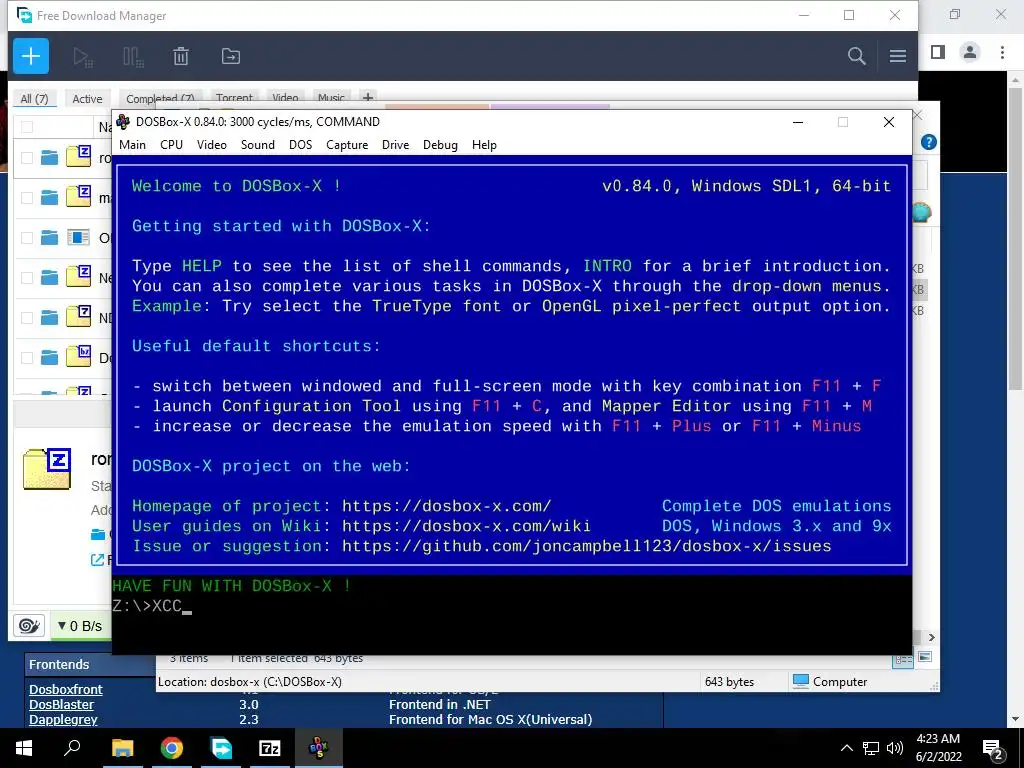Image resolution: width=1024 pixels, height=768 pixels.
Task: Switch to details view icon in status bar
Action: (903, 660)
